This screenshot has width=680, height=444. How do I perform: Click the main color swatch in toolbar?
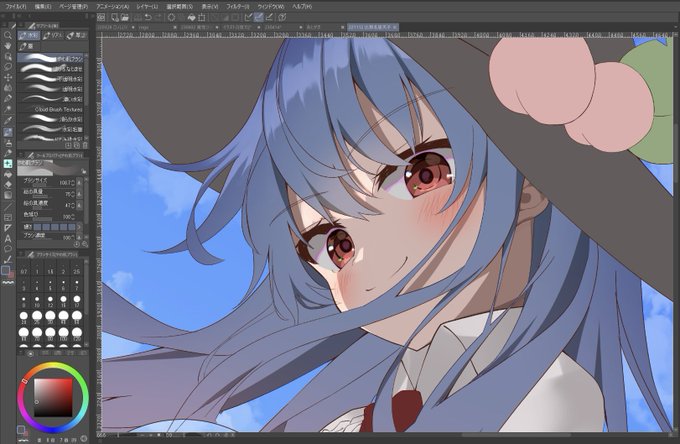[5, 270]
